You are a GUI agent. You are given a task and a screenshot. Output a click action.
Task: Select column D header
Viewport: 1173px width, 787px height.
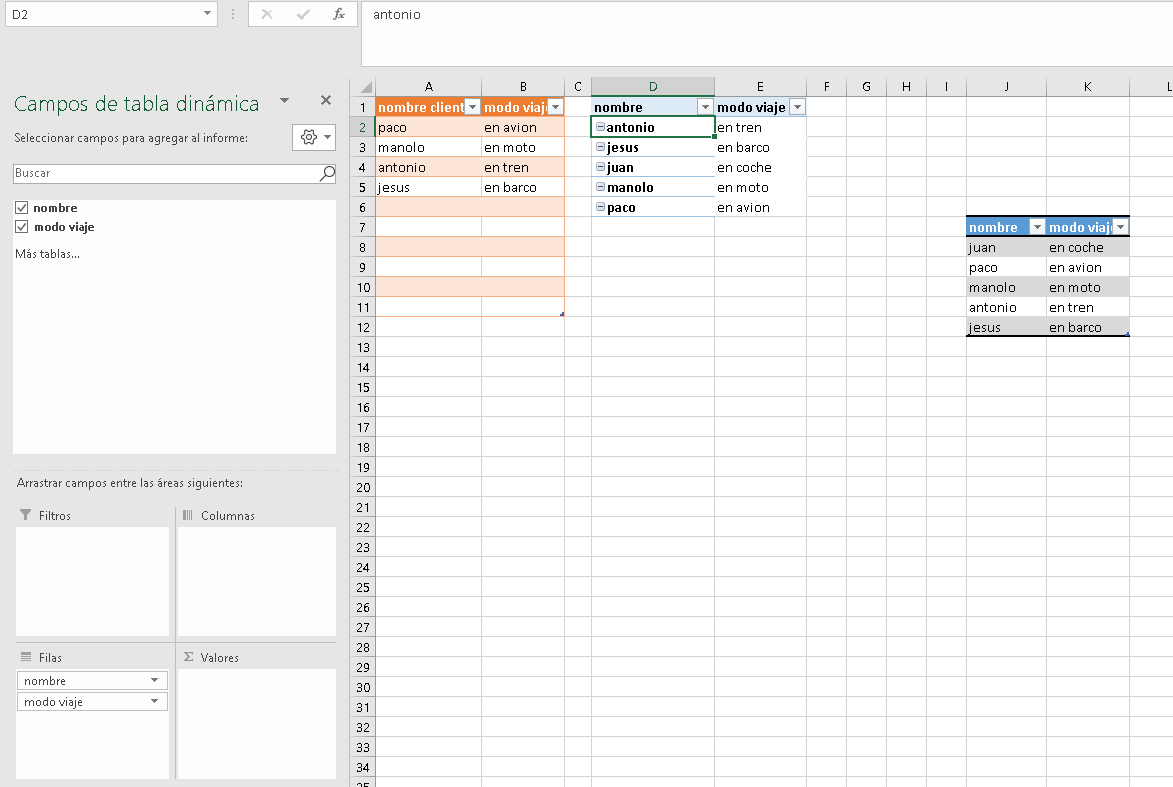(x=652, y=87)
